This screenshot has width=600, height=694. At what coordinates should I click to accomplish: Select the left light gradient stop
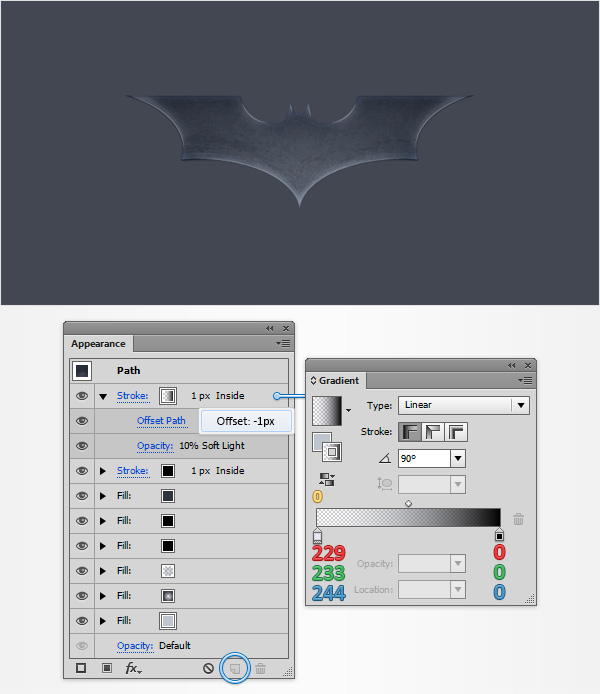click(317, 535)
